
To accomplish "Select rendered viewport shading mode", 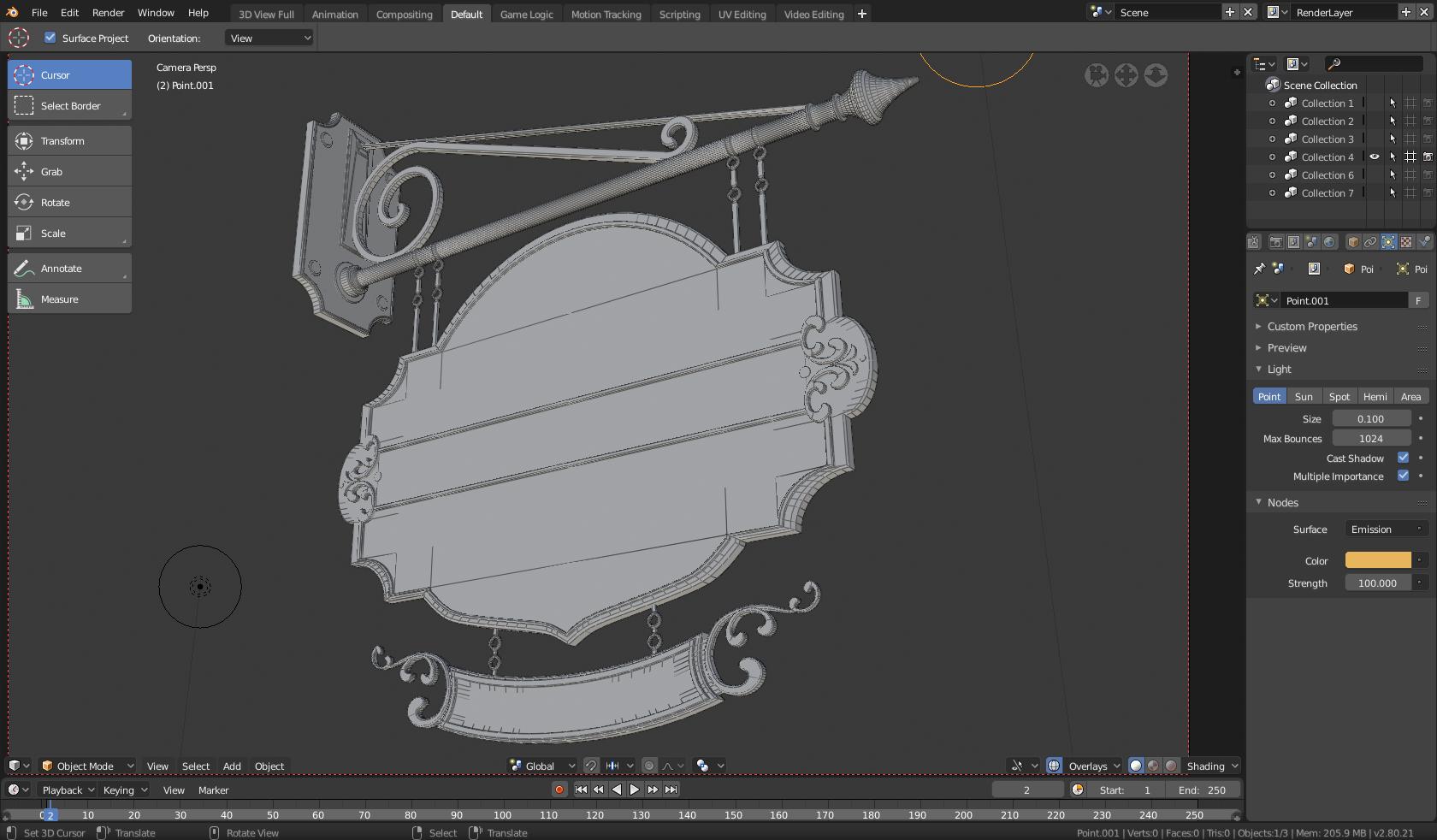I will tap(1171, 766).
